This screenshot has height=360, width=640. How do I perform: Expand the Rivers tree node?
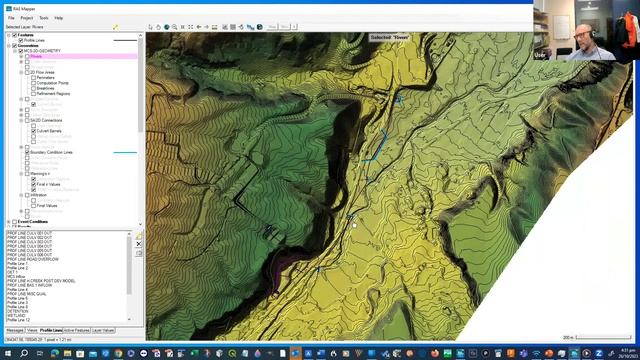21,56
